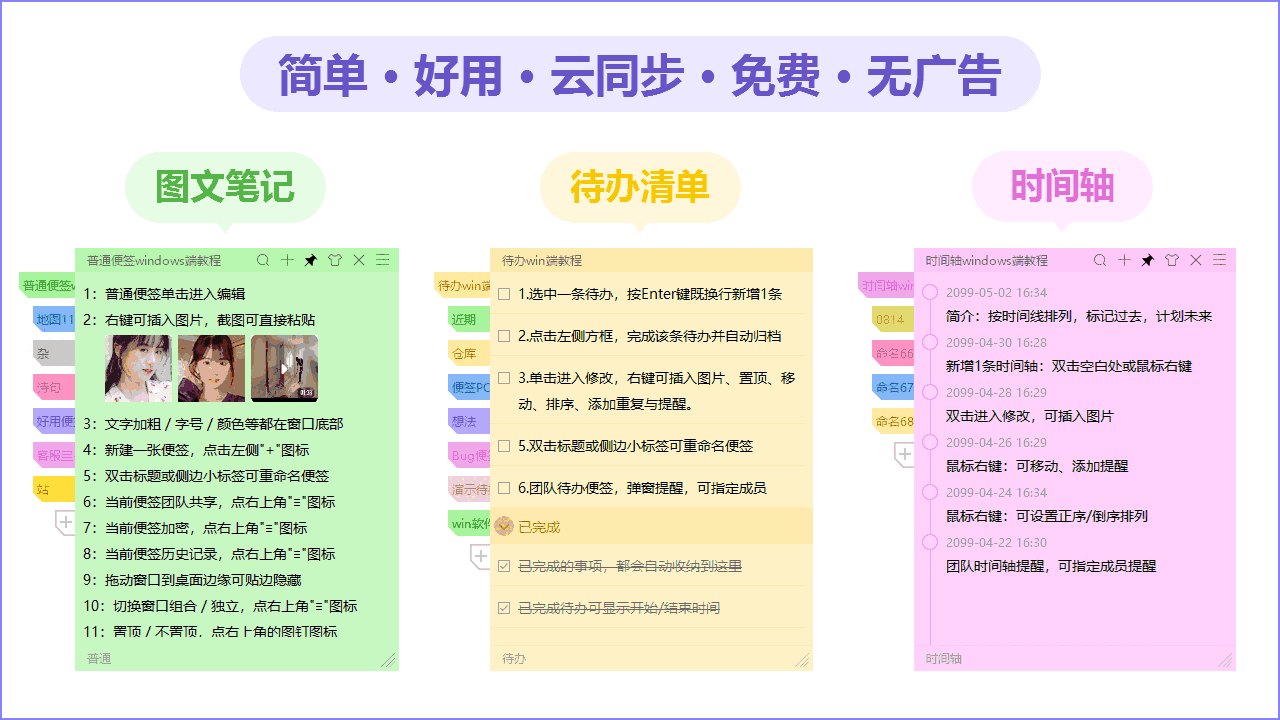Open search in the 普通便签windows端教程 note
This screenshot has height=720, width=1280.
coord(263,259)
